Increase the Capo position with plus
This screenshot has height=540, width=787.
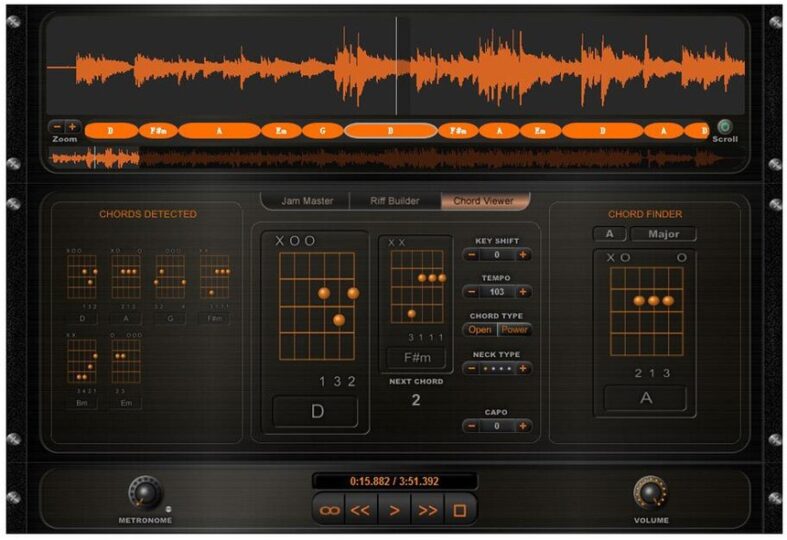[x=523, y=426]
